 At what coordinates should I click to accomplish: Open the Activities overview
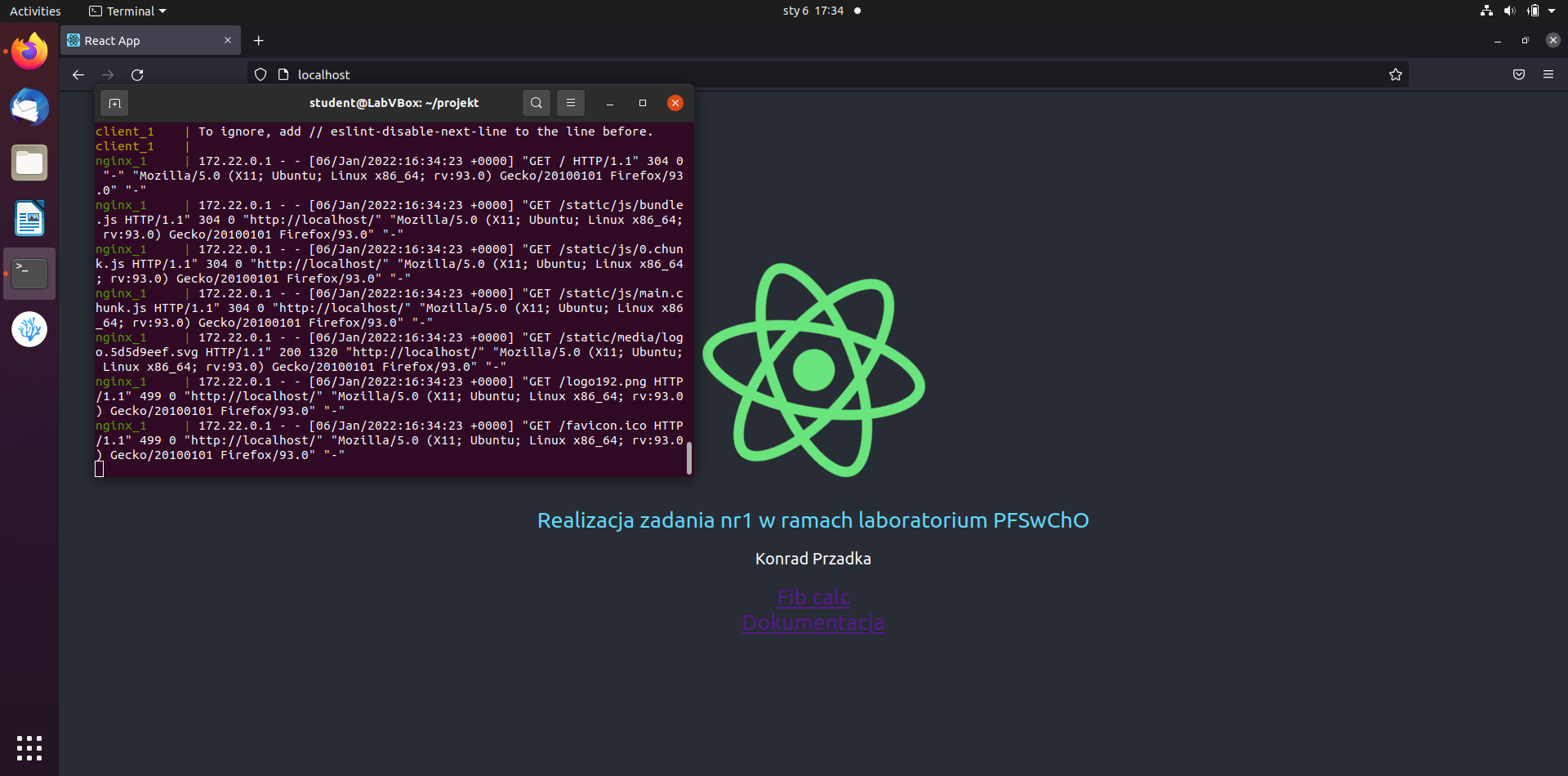35,11
